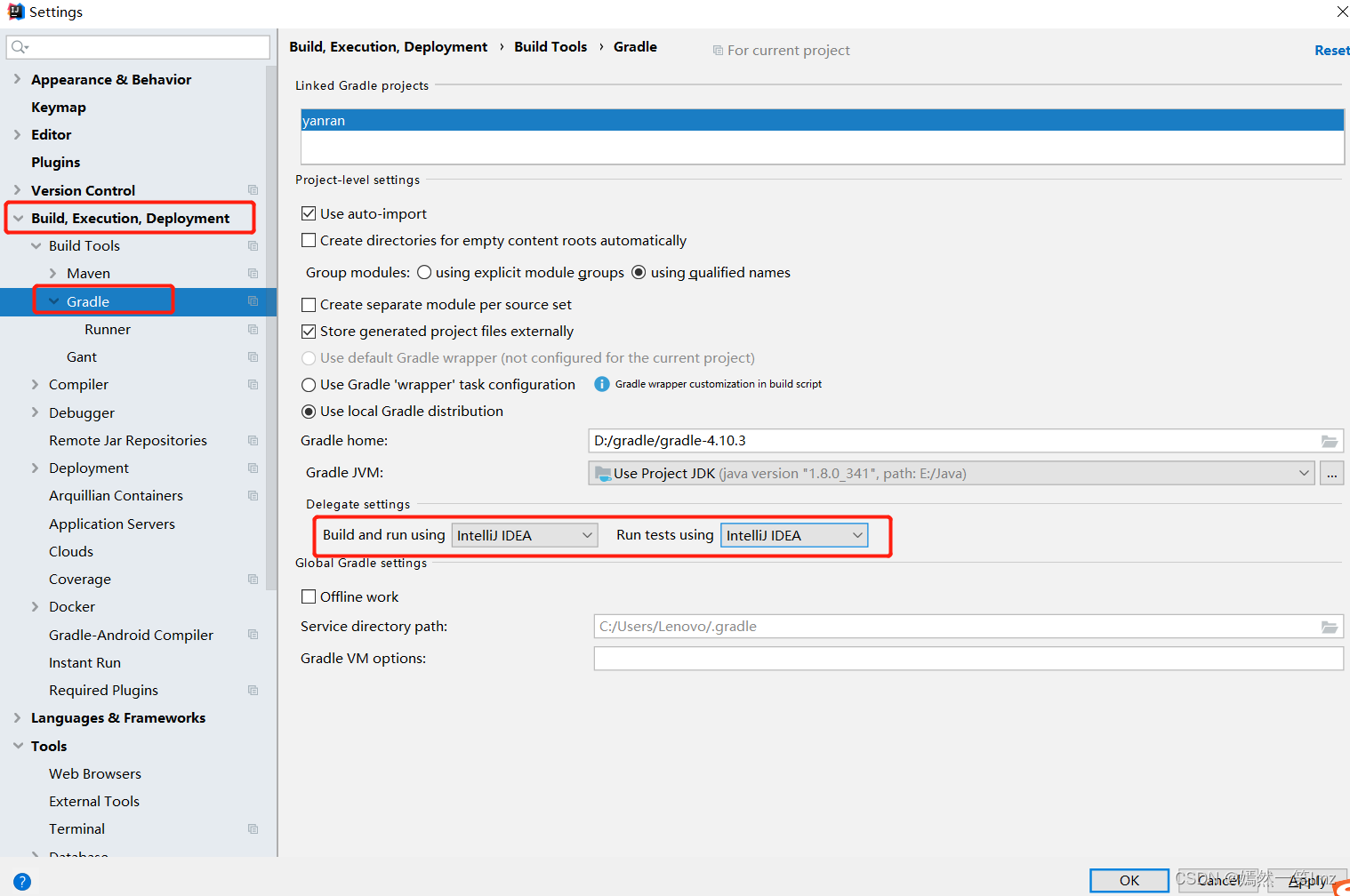1350x896 pixels.
Task: Click the project-scope icon beside Build Tools
Action: click(x=253, y=245)
